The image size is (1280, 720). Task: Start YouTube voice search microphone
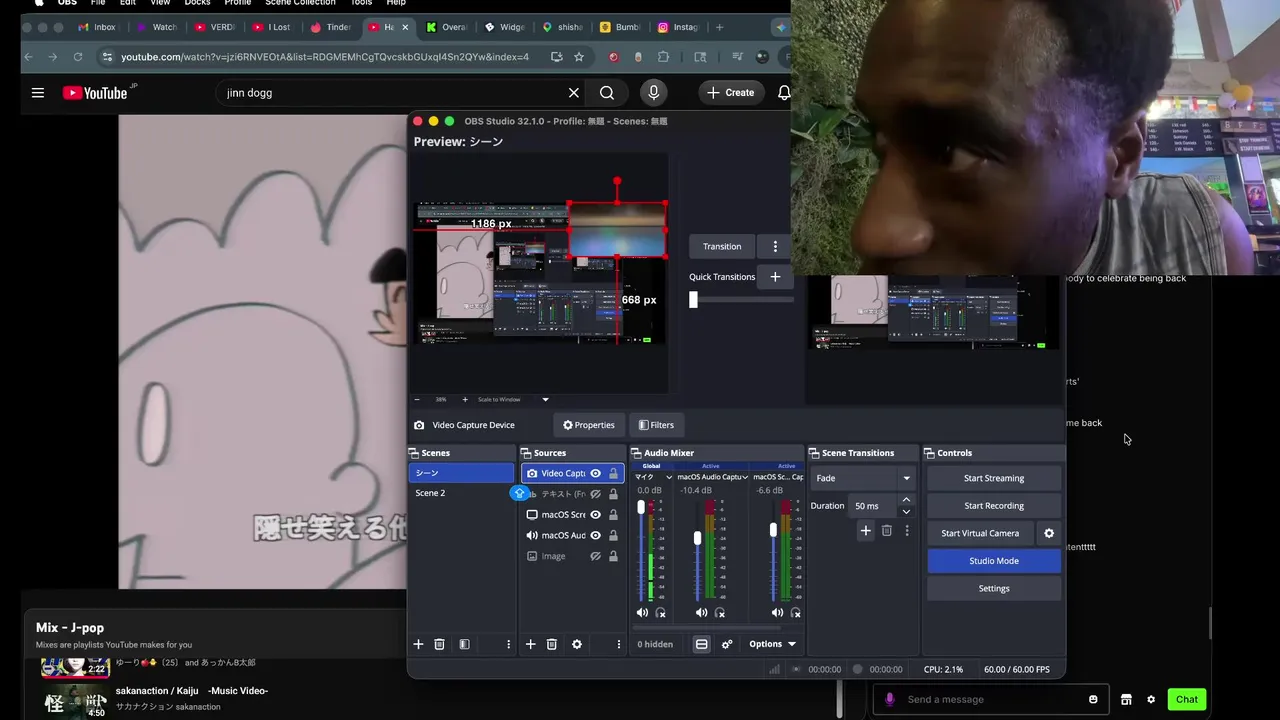(654, 92)
